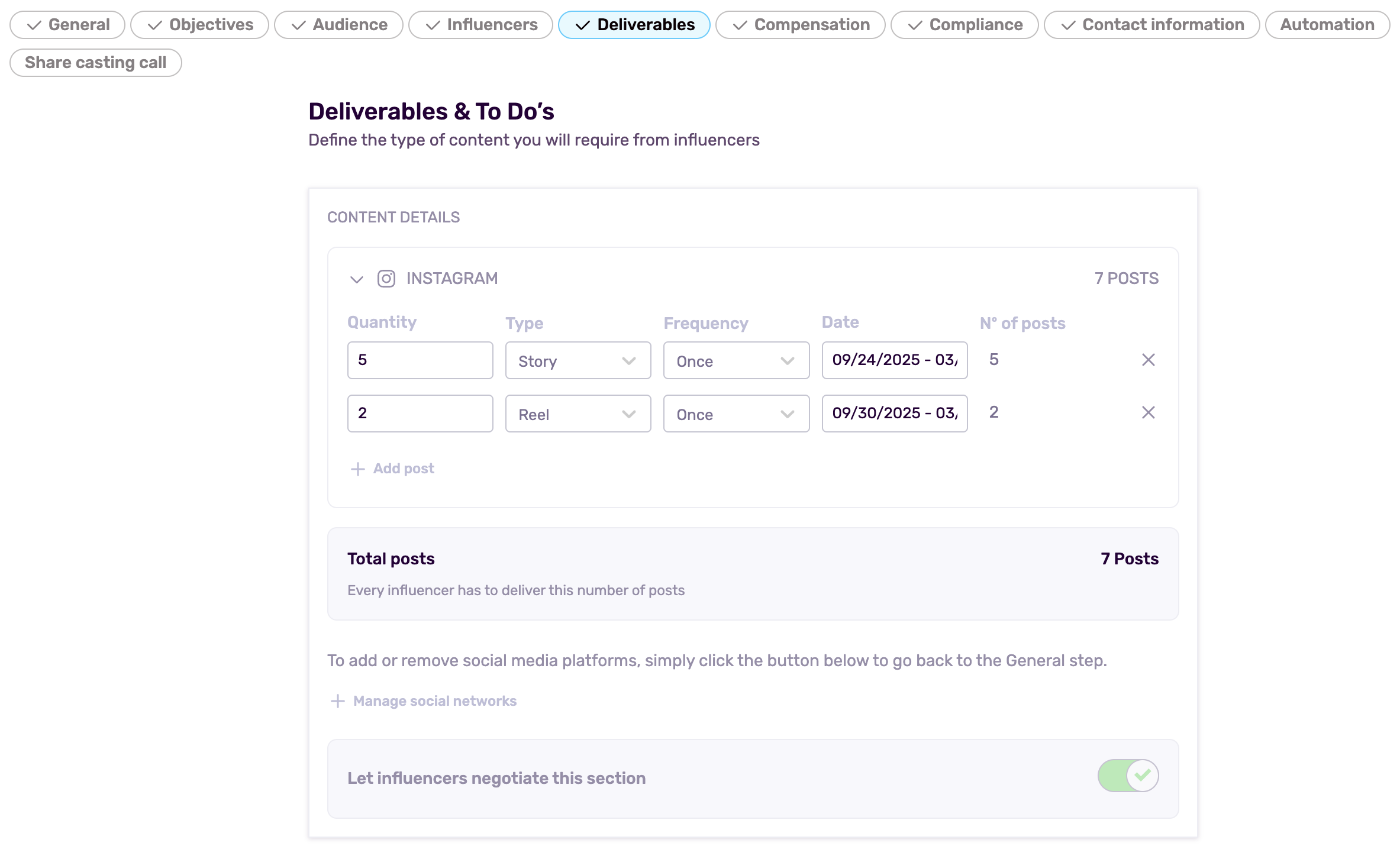1400x846 pixels.
Task: Toggle Let influencers negotiate this section
Action: [x=1127, y=776]
